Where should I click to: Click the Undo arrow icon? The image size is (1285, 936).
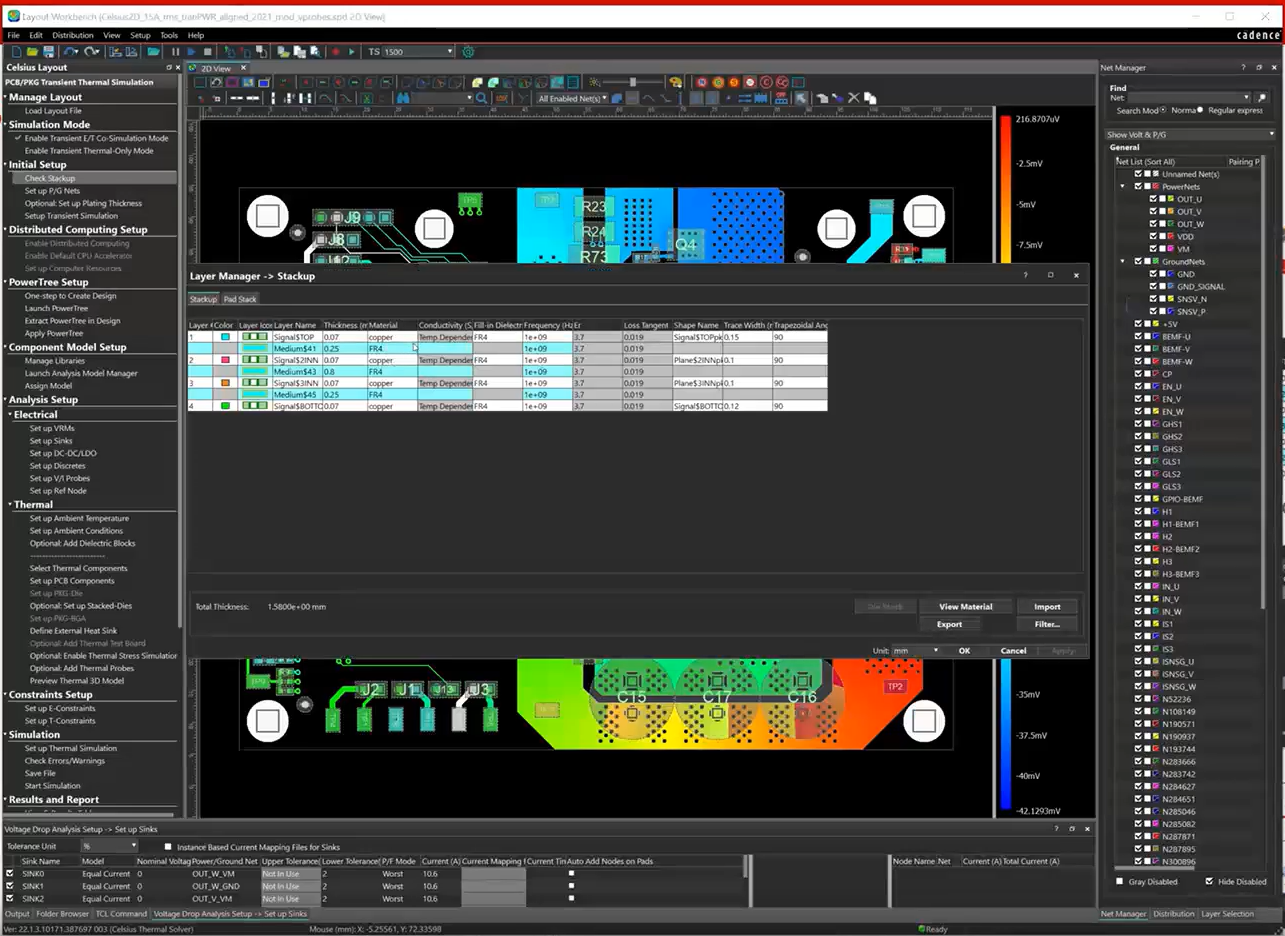point(70,51)
